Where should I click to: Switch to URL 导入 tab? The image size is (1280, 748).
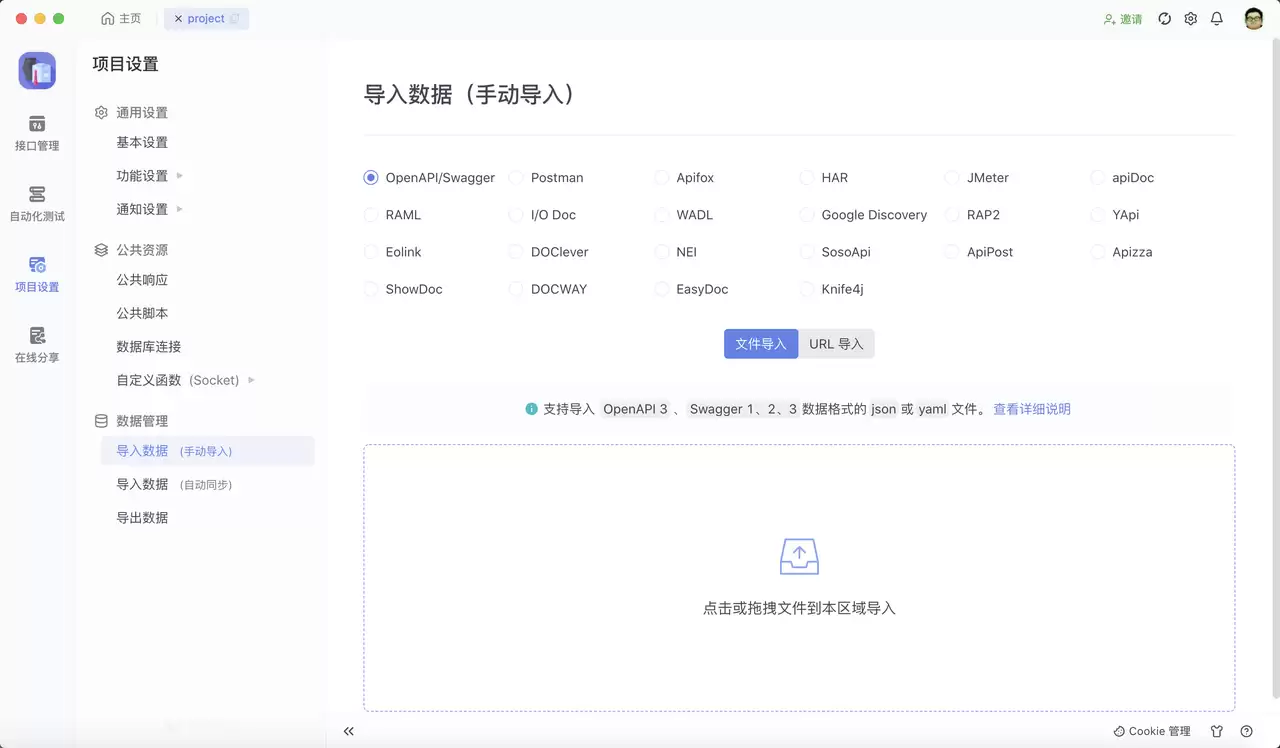tap(836, 344)
